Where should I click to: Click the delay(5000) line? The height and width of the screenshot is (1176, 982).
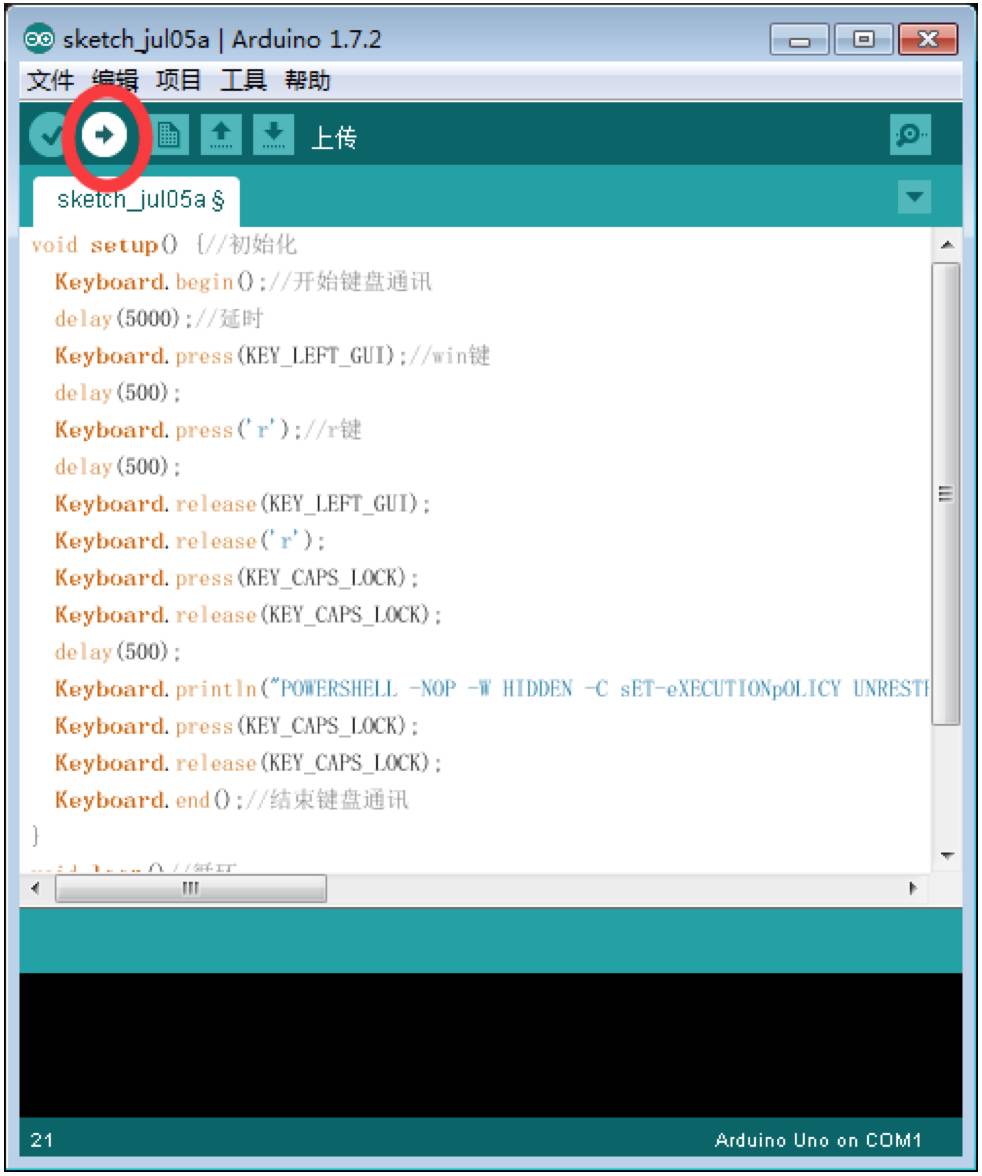point(158,319)
